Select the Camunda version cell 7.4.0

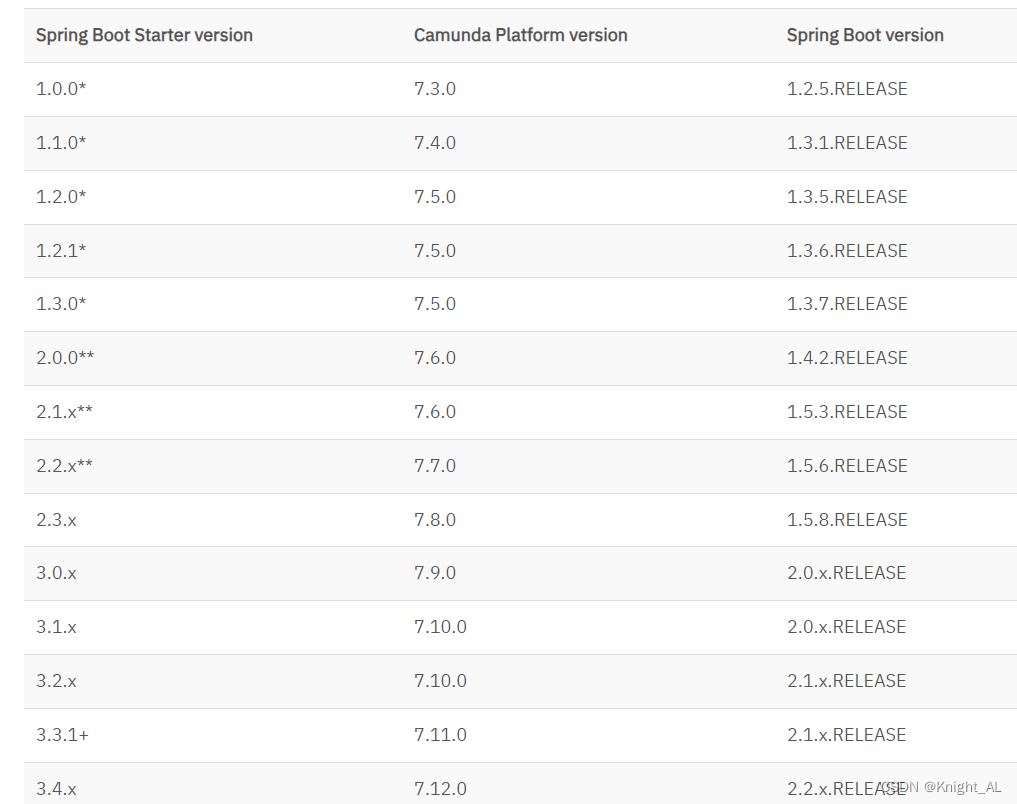tap(435, 143)
